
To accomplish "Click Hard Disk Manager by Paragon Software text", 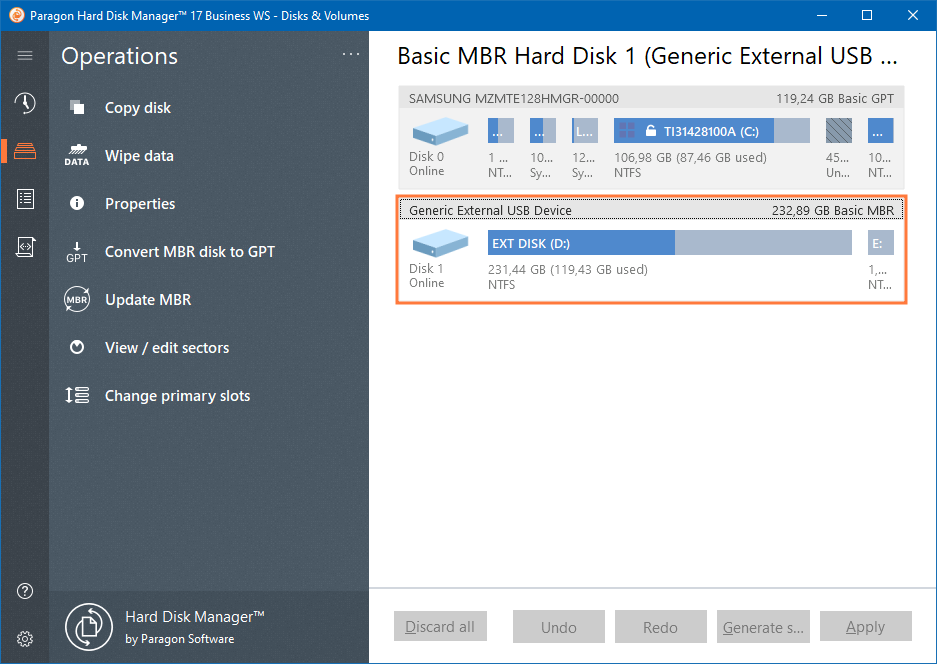I will click(195, 627).
